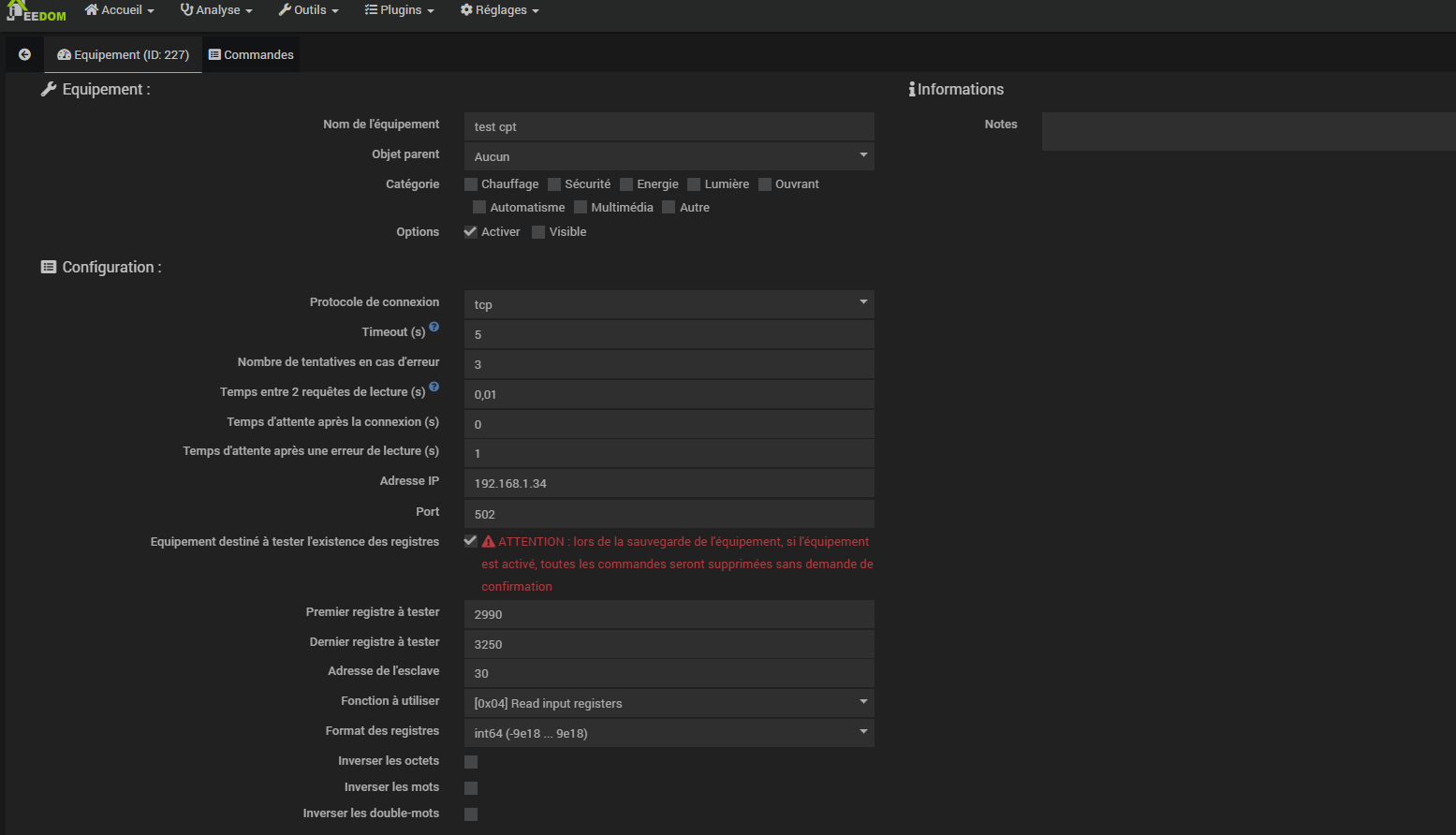This screenshot has width=1456, height=835.
Task: Expand the Format des registres dropdown
Action: 669,732
